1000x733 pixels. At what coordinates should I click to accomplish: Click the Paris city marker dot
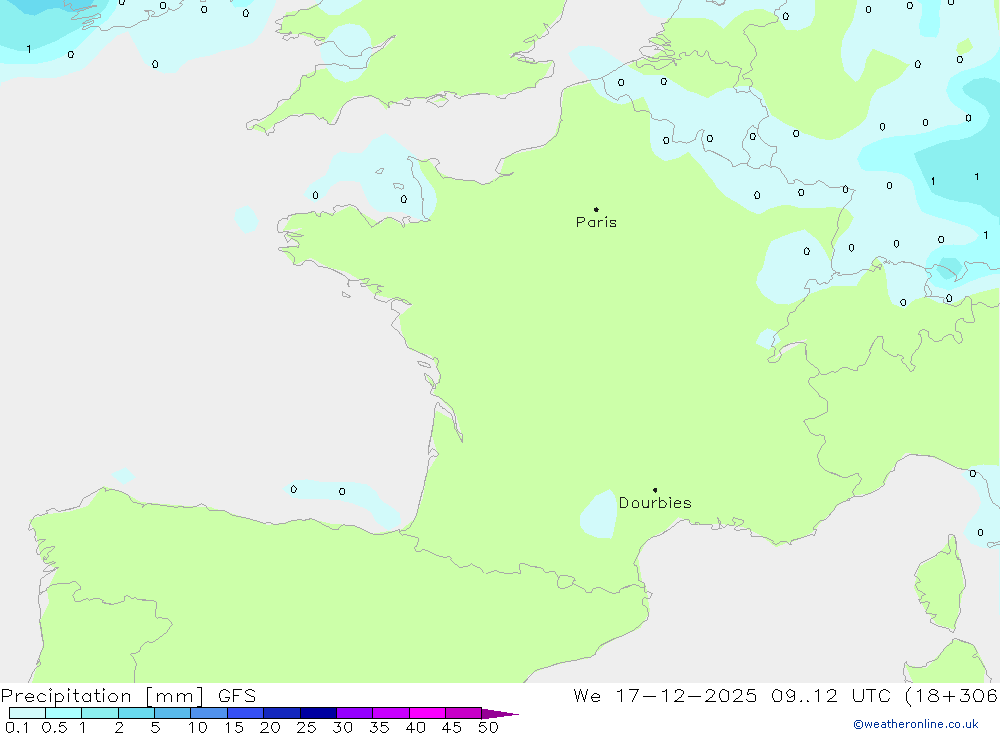coord(596,210)
